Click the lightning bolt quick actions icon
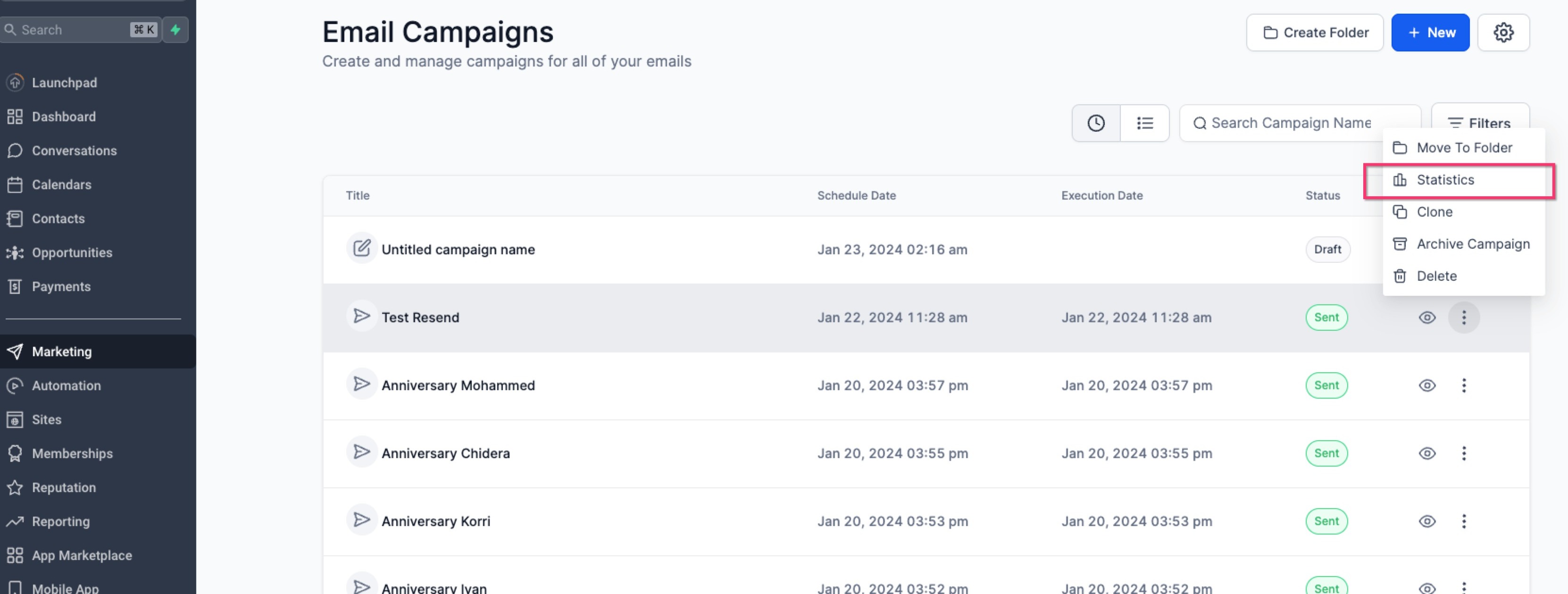 (175, 29)
